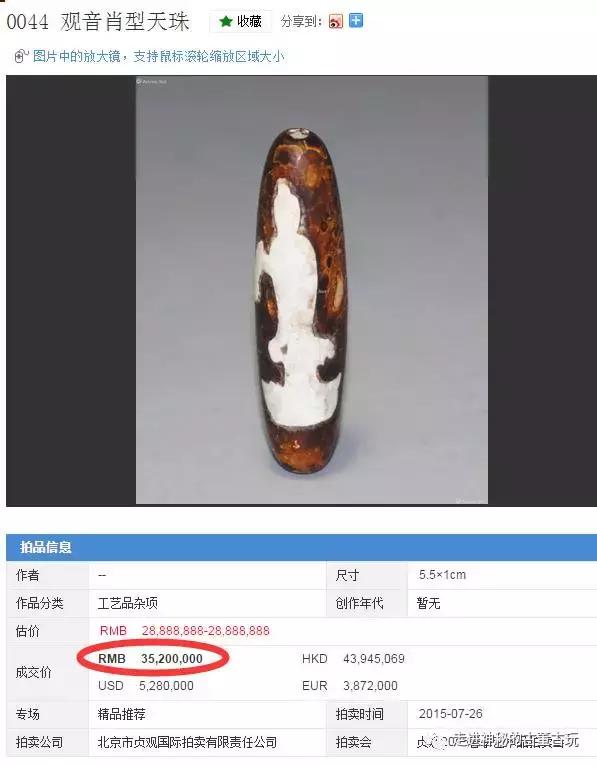The image size is (597, 766).
Task: Click the magnifier scroll-zoom tip text
Action: (158, 57)
